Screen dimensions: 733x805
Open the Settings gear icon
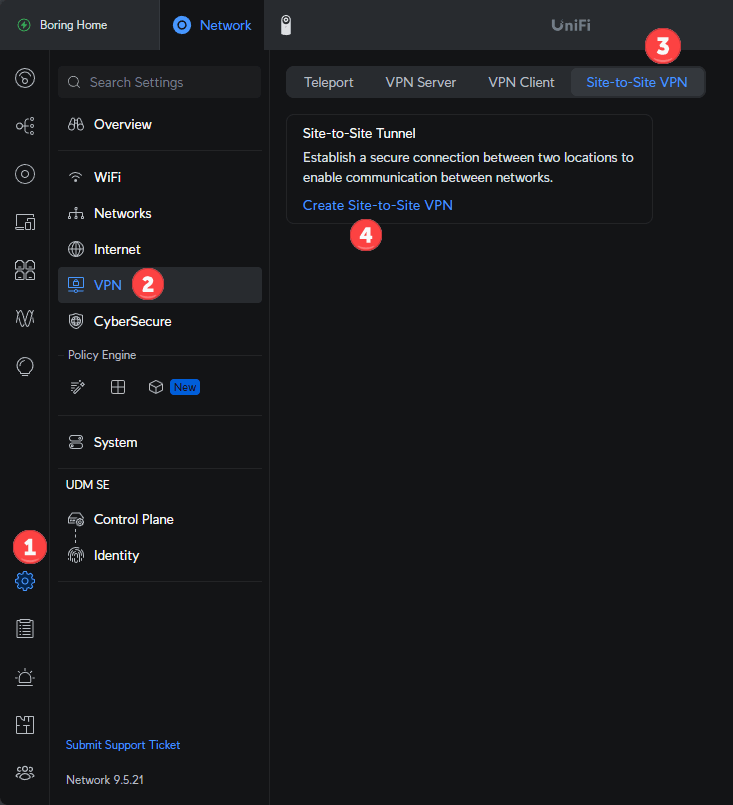click(x=25, y=581)
